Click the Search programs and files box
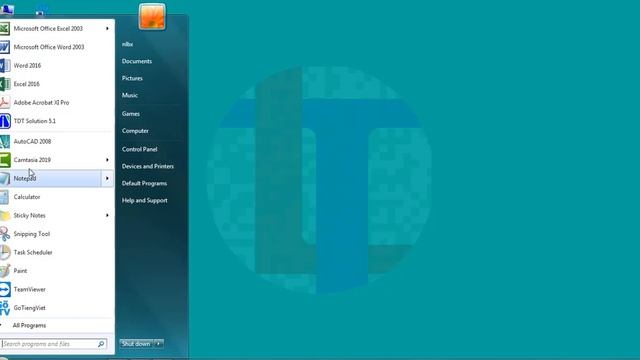This screenshot has height=360, width=640. [x=53, y=344]
